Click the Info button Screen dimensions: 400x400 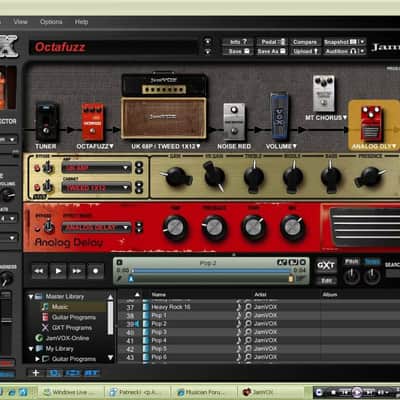[238, 42]
